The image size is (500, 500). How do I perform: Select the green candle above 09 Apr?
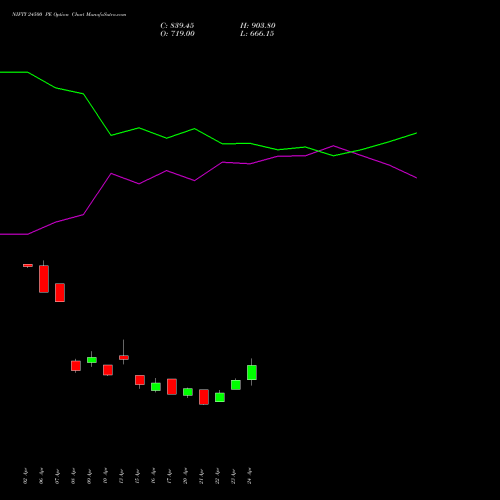[92, 360]
